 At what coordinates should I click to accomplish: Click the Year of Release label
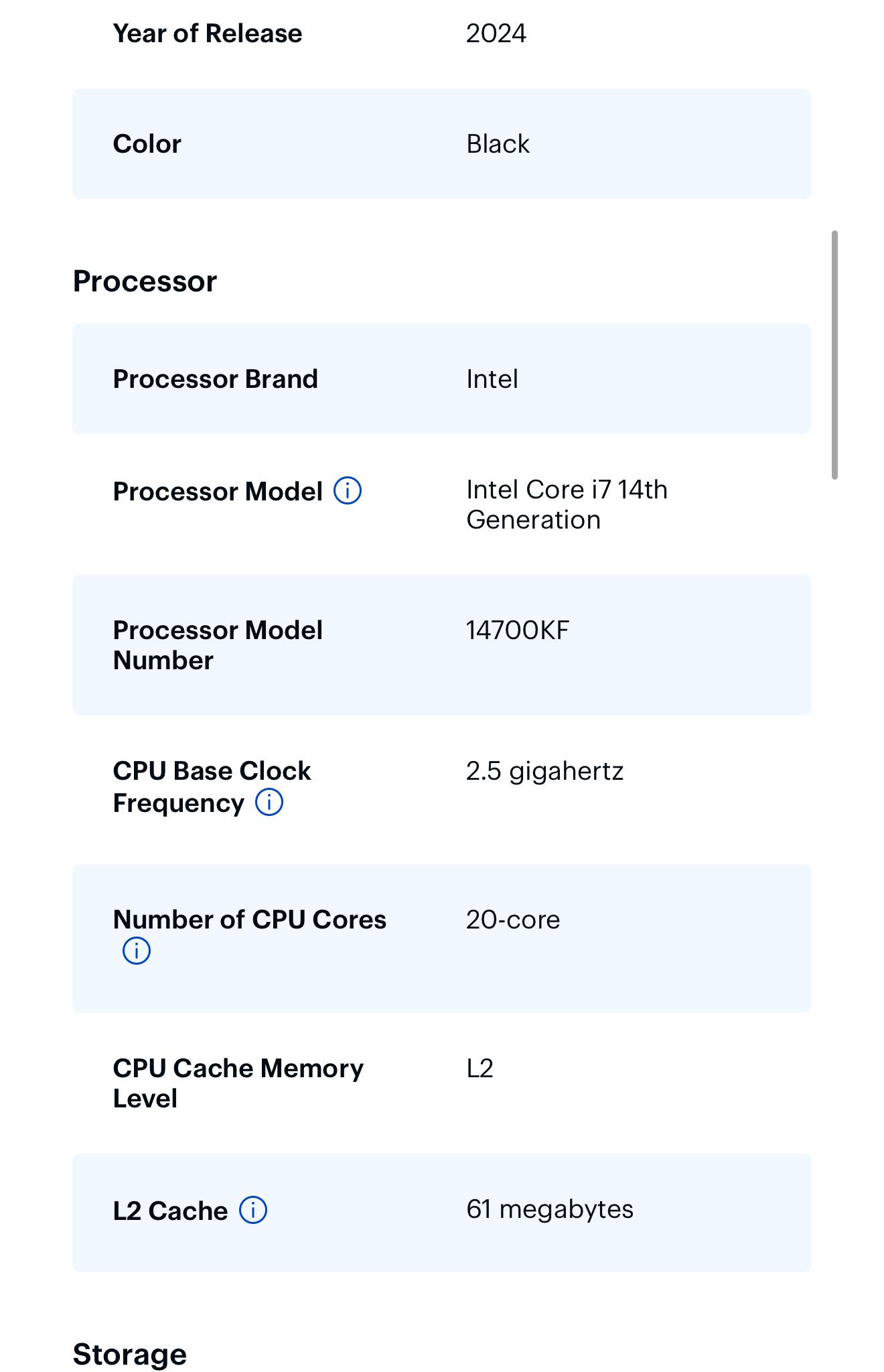208,33
